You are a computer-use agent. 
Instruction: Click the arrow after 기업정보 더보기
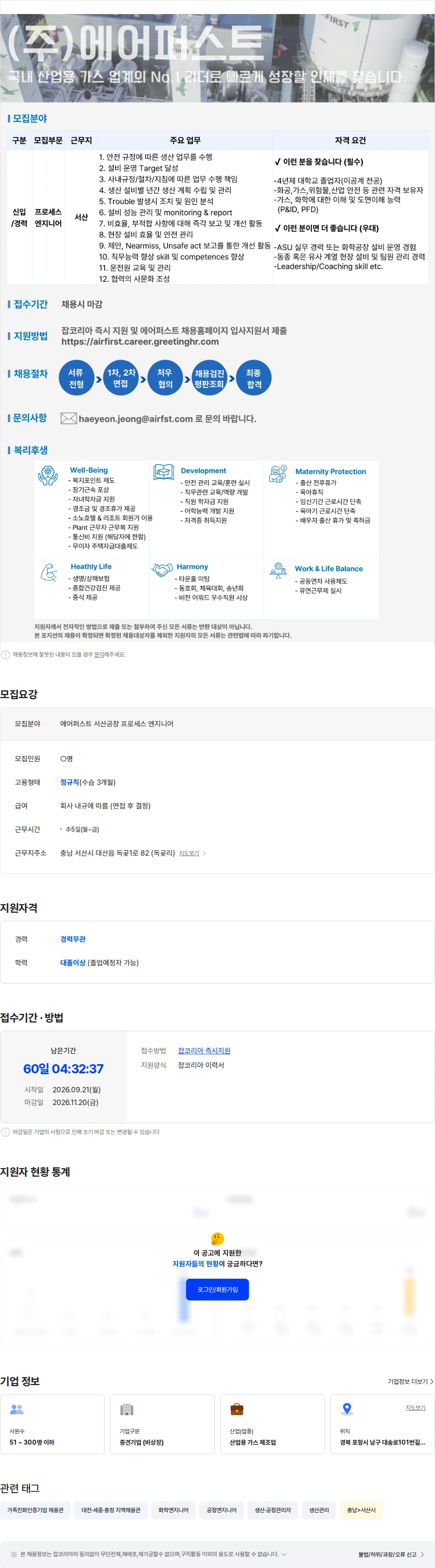point(431,1381)
